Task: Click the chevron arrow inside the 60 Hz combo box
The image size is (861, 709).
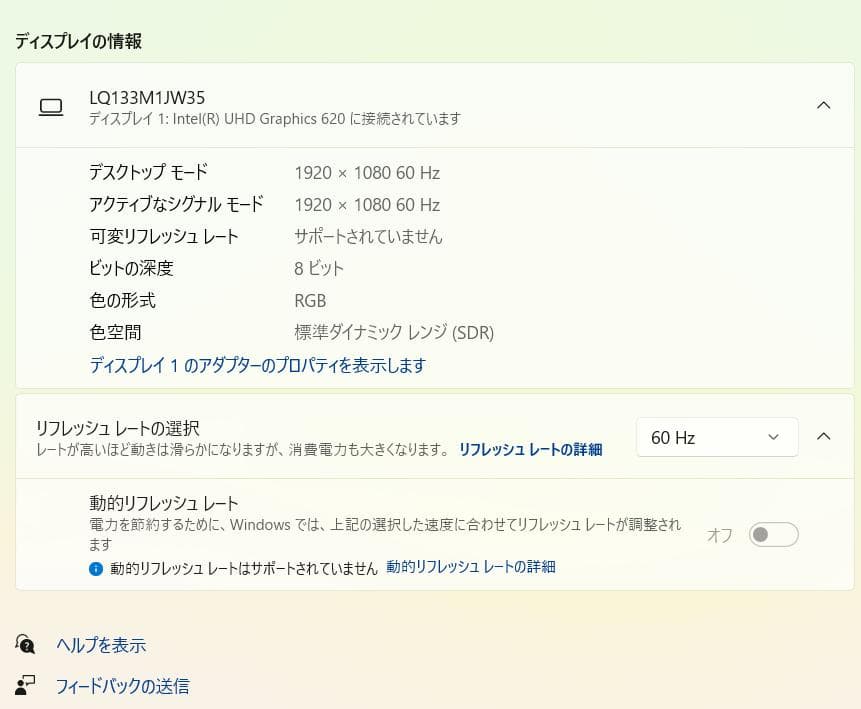Action: point(772,437)
